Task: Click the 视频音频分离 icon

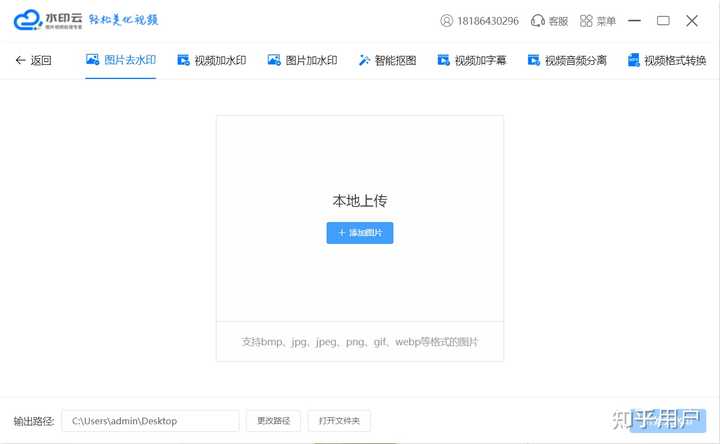Action: tap(534, 60)
